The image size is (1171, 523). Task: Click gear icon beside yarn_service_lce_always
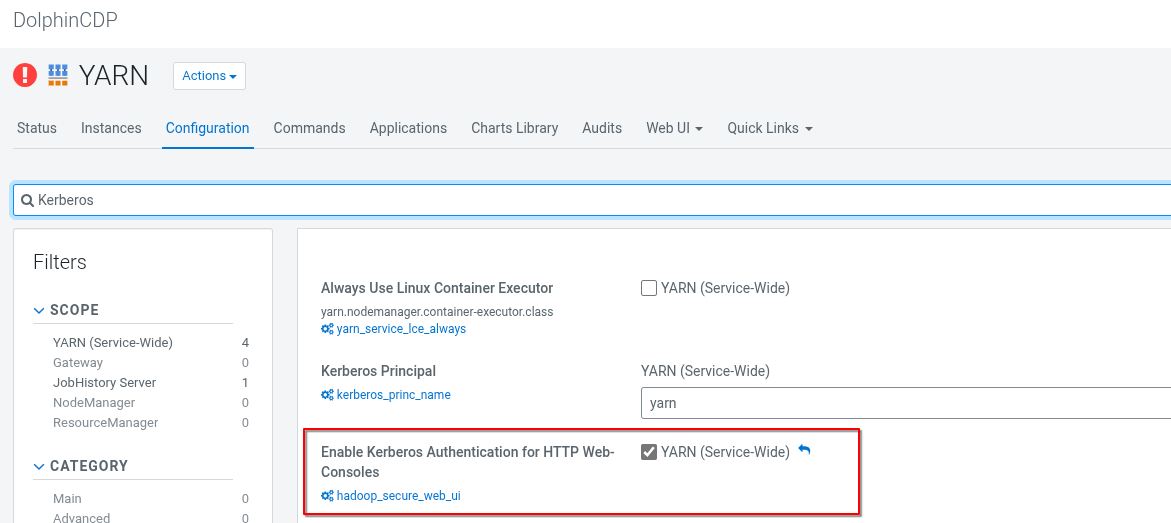coord(327,329)
